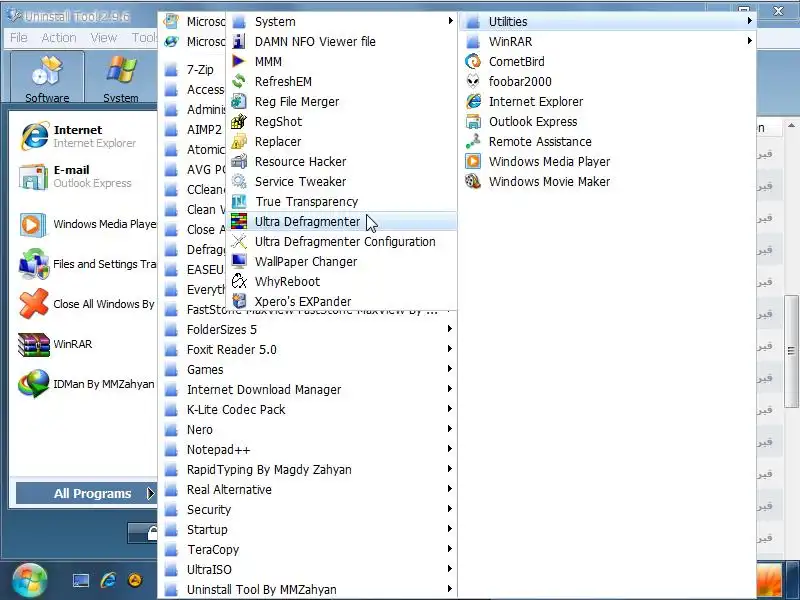
Task: Expand the System folder submenu arrow
Action: point(450,21)
